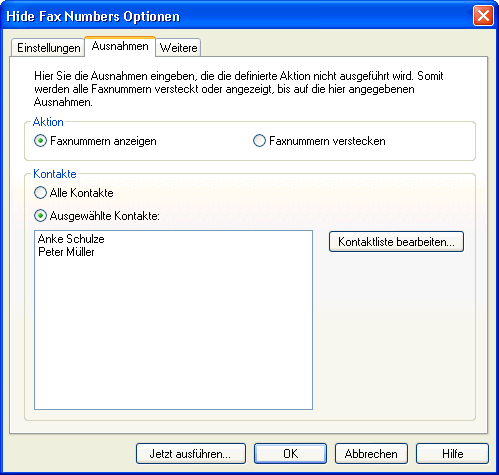Click the Ausnahmen description paragraph text
The height and width of the screenshot is (475, 499).
239,89
